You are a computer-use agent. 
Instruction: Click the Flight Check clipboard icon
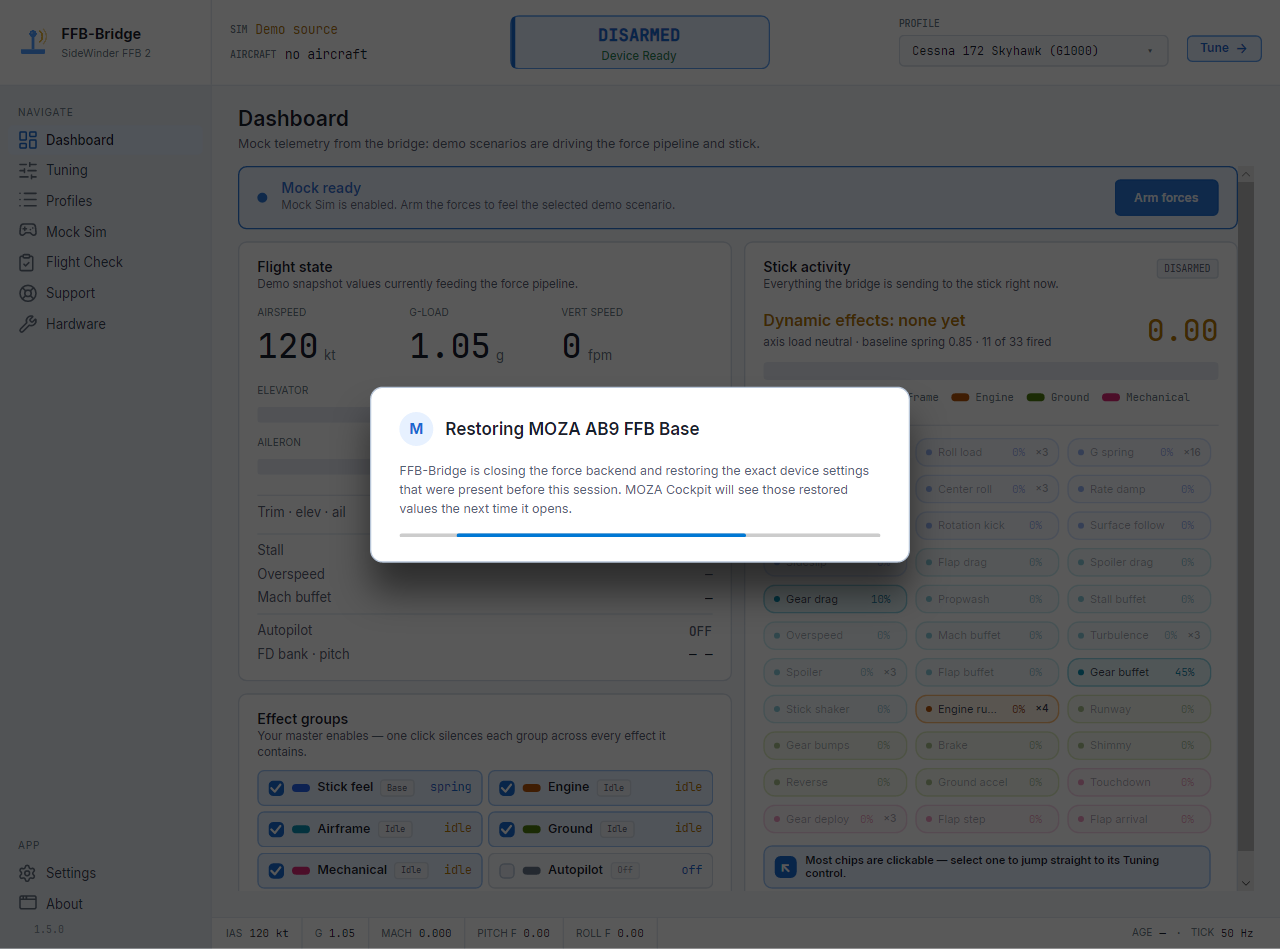pyautogui.click(x=28, y=262)
